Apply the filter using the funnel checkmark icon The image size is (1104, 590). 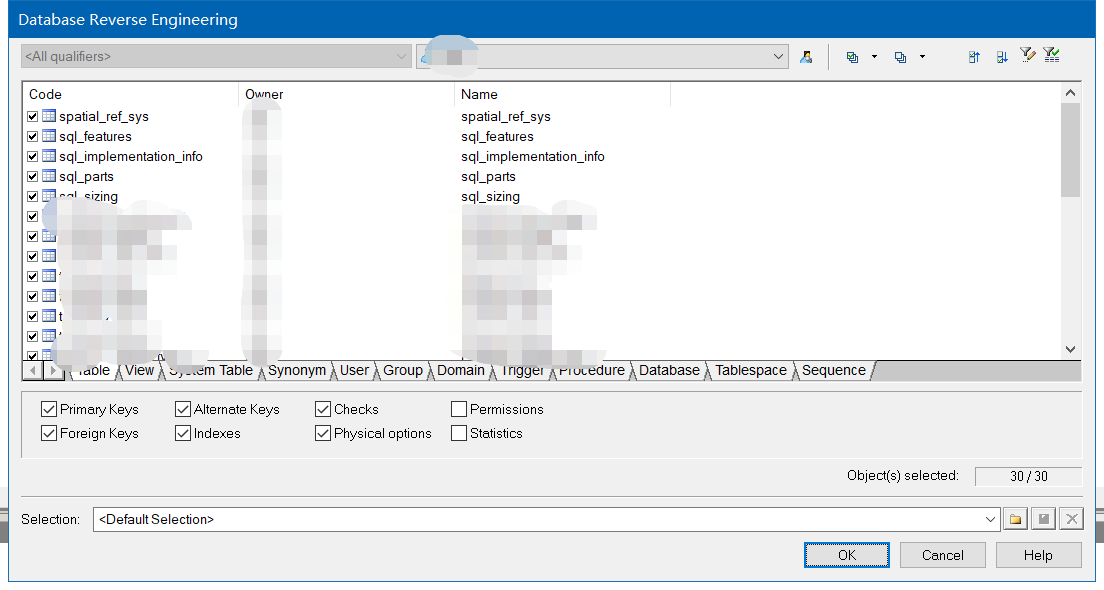click(1052, 56)
